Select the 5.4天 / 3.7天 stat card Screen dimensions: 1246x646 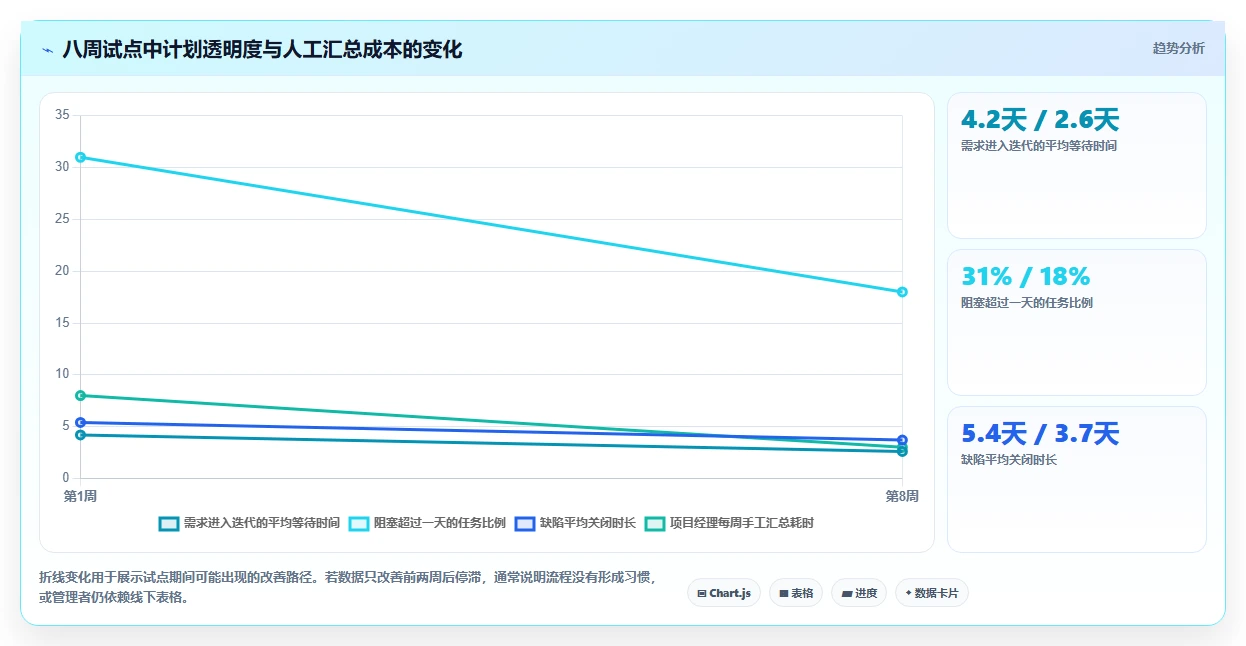[1077, 479]
